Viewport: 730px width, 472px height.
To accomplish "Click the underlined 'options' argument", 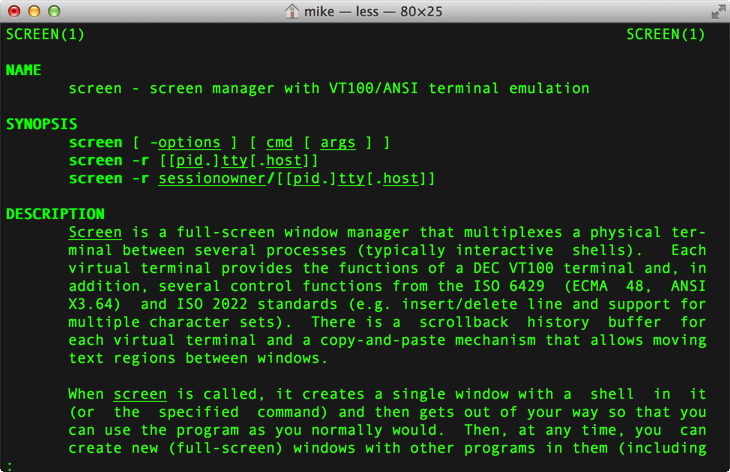I will coord(189,142).
